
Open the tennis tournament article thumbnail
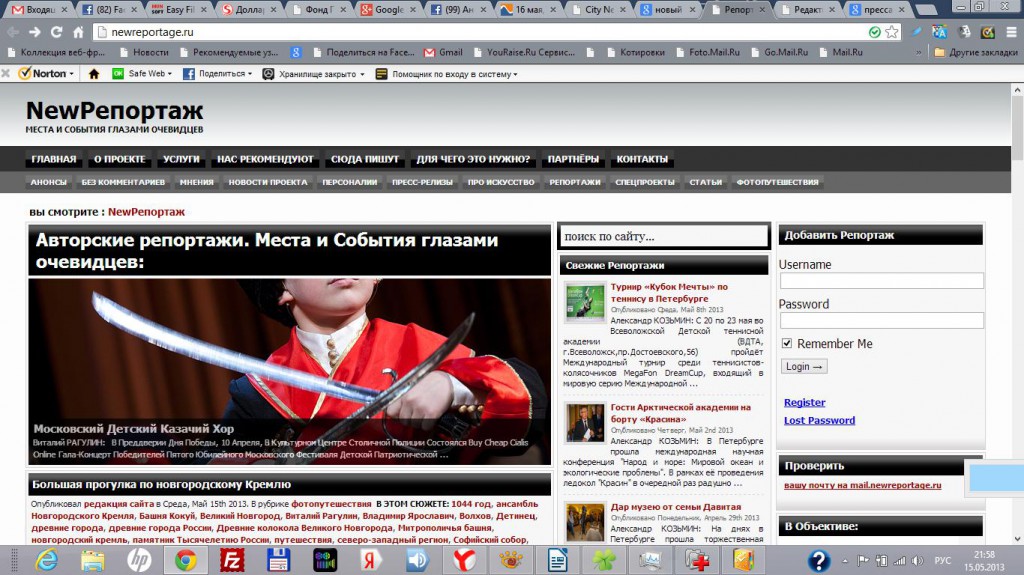pos(585,303)
